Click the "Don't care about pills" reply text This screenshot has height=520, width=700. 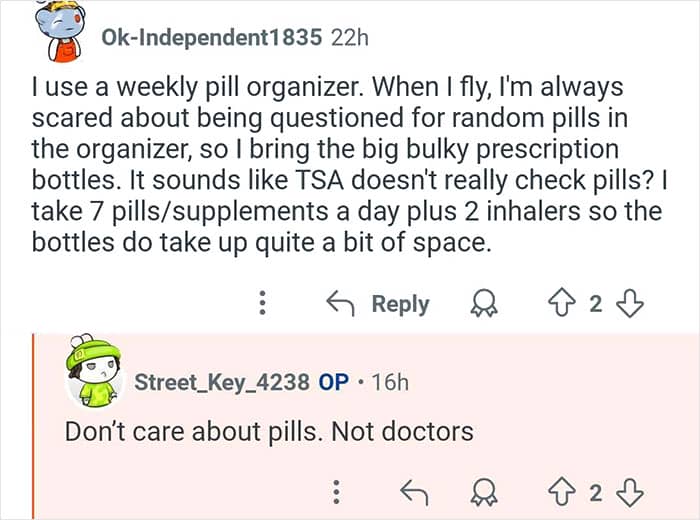[268, 432]
